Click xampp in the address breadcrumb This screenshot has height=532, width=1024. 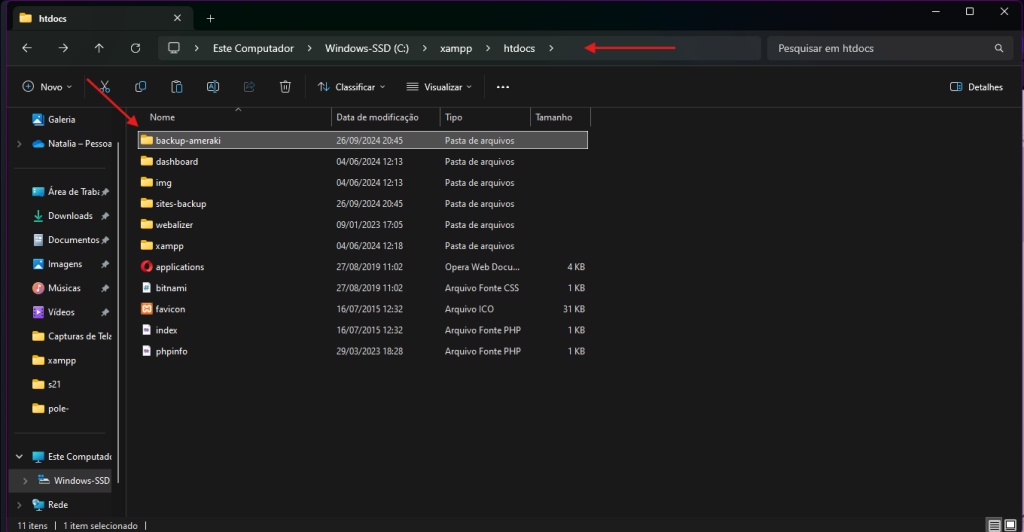pyautogui.click(x=455, y=48)
